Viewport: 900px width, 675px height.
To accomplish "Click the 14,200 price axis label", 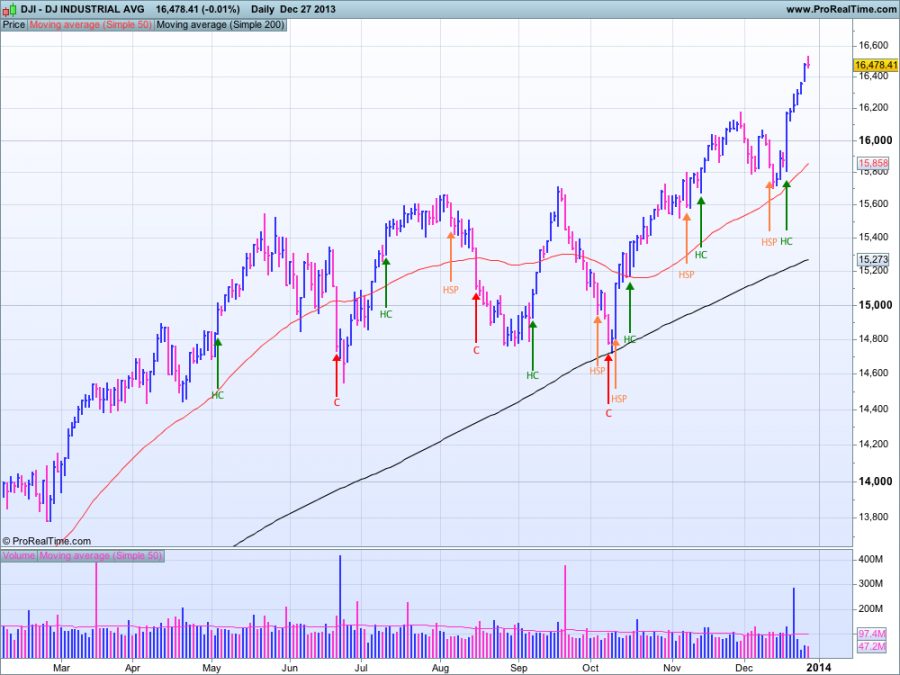I will [x=873, y=444].
